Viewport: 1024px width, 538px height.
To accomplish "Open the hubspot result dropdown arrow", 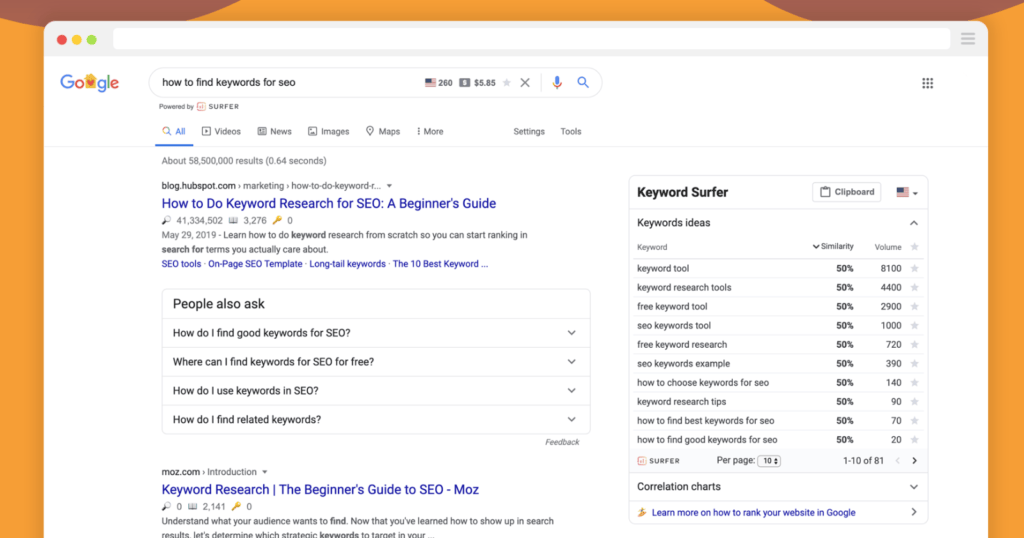I will [x=389, y=186].
